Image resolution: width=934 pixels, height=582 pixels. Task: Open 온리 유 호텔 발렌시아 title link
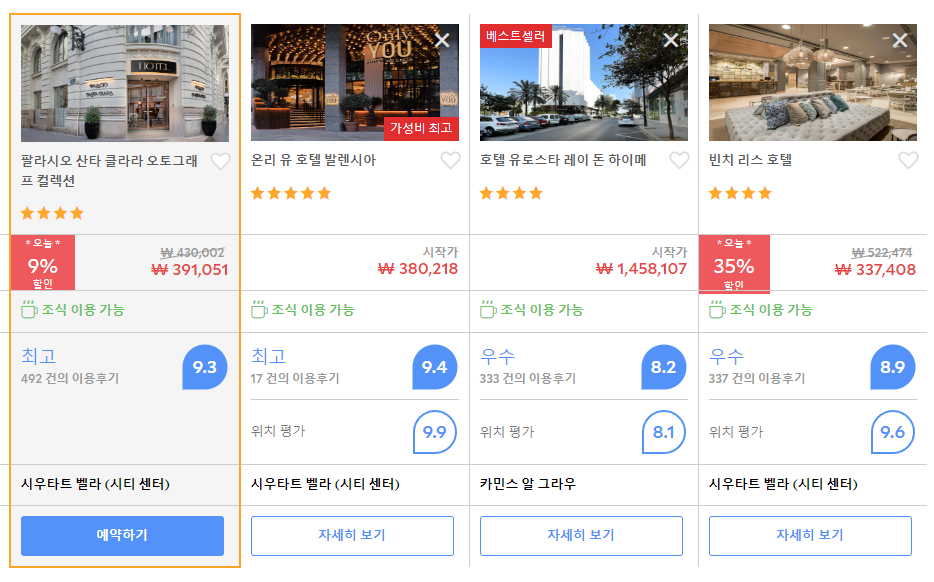313,160
